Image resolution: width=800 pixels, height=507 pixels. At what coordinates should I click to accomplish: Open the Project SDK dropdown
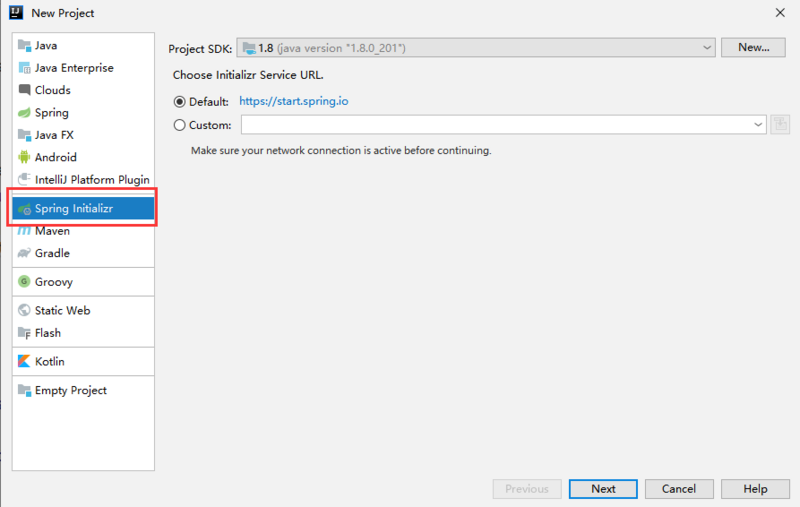pos(476,48)
